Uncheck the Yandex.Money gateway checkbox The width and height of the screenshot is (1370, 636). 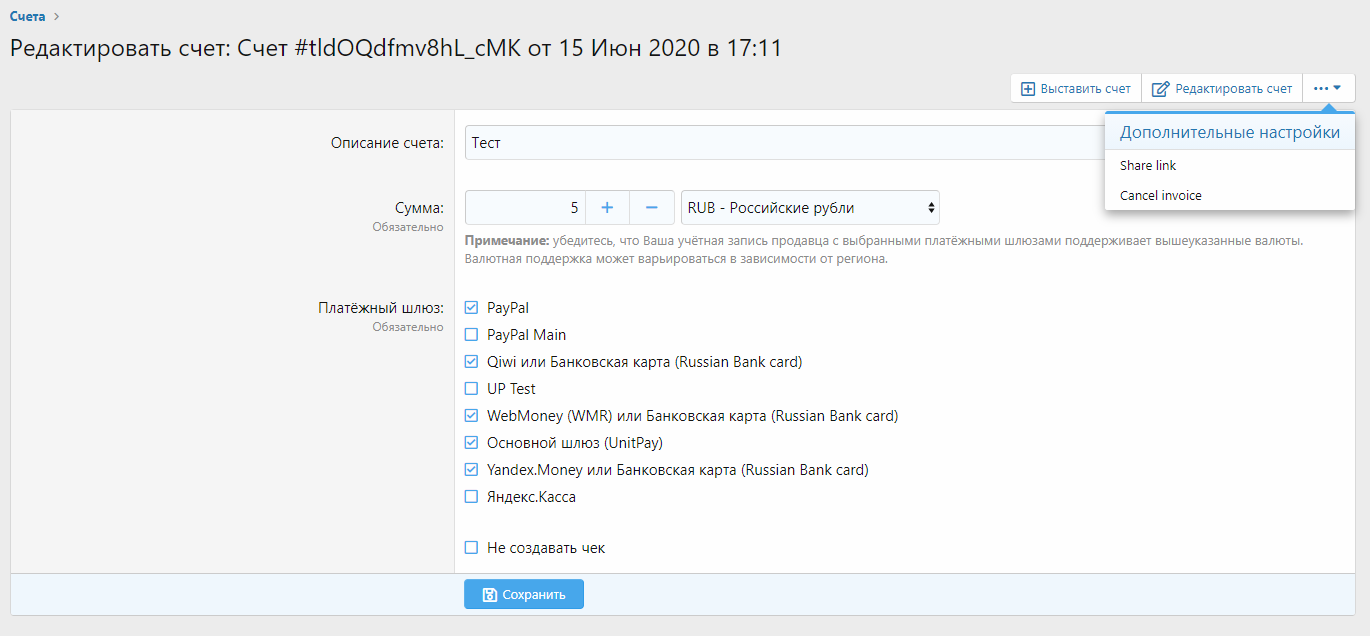tap(471, 470)
